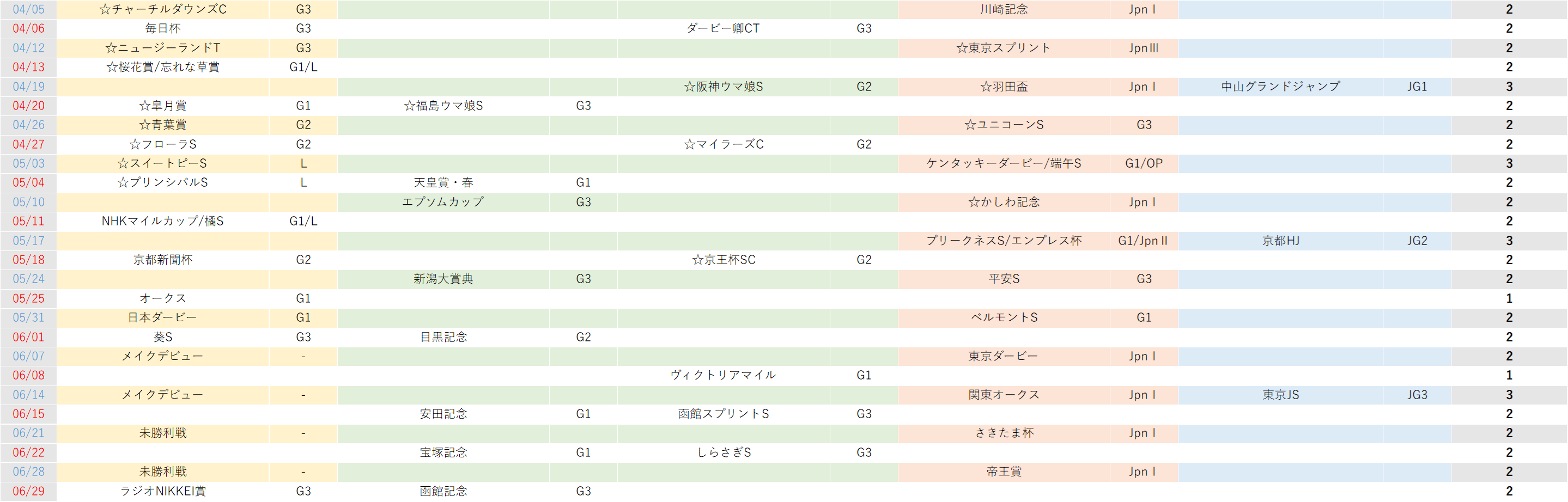1568x502 pixels.
Task: Click the ベルモントS cell
Action: [1004, 317]
